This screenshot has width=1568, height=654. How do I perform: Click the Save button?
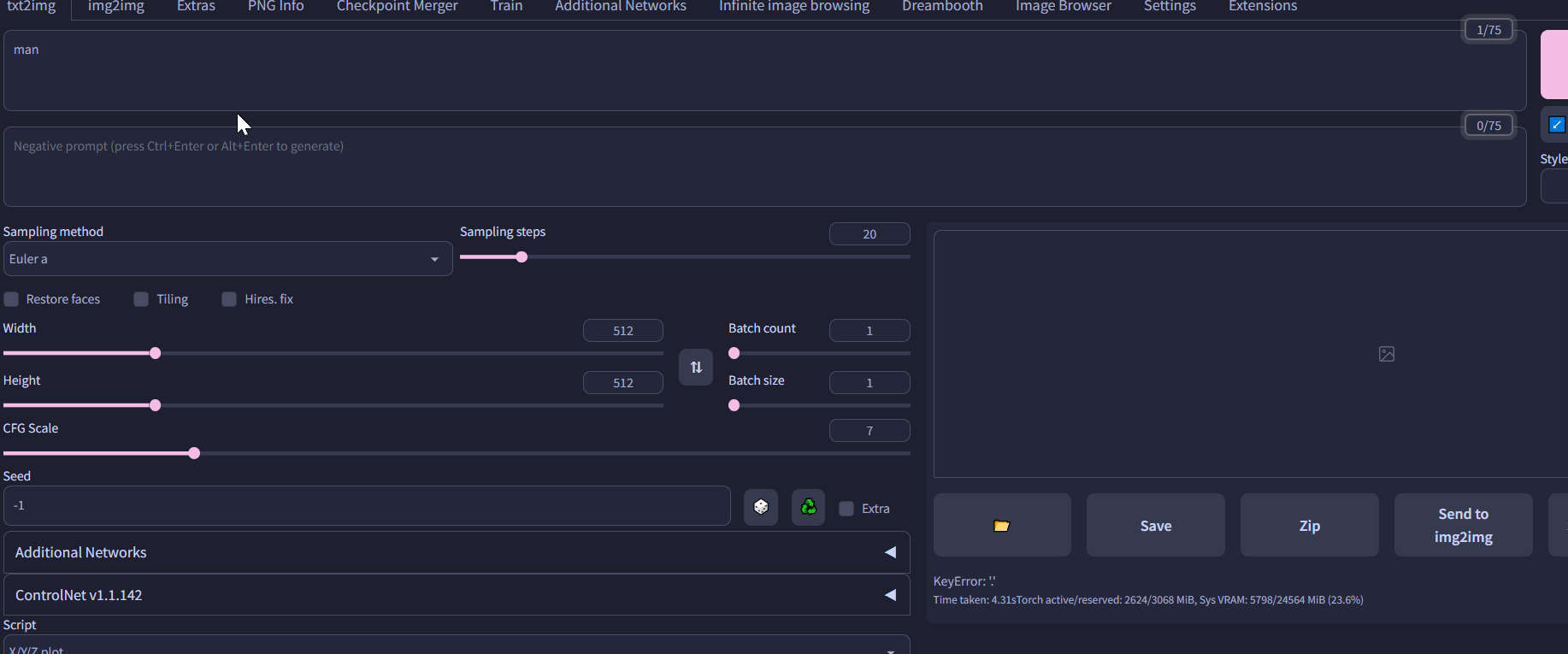pyautogui.click(x=1156, y=525)
